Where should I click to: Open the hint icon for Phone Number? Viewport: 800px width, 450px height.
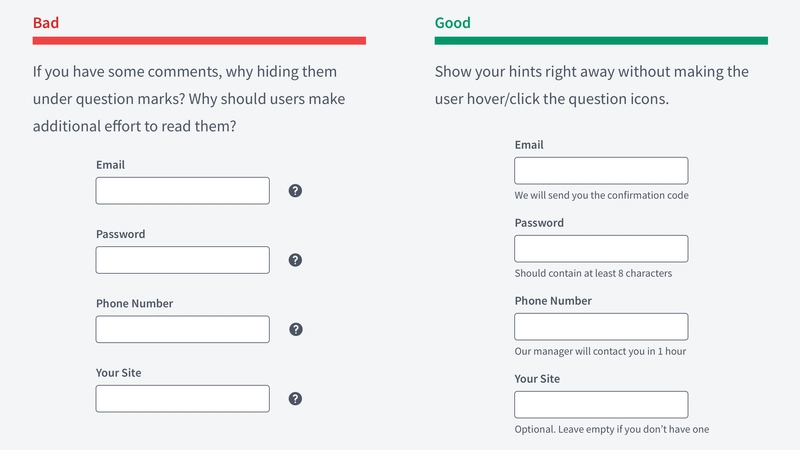[295, 329]
